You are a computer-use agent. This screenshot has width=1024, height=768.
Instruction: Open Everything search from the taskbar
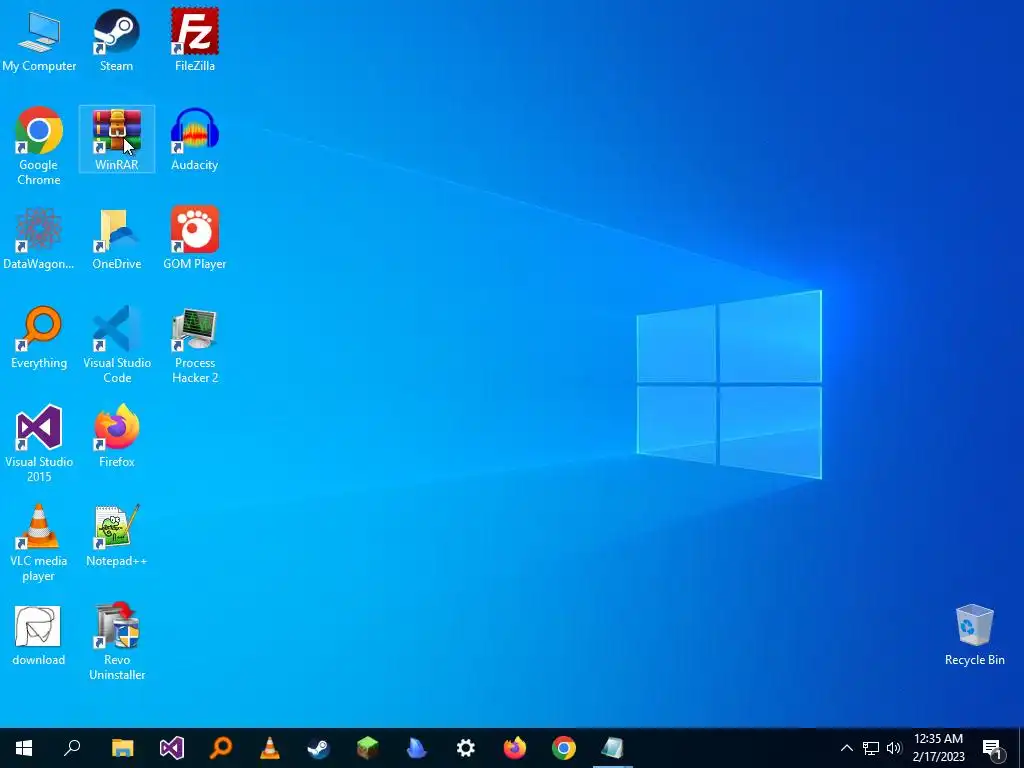pyautogui.click(x=221, y=748)
